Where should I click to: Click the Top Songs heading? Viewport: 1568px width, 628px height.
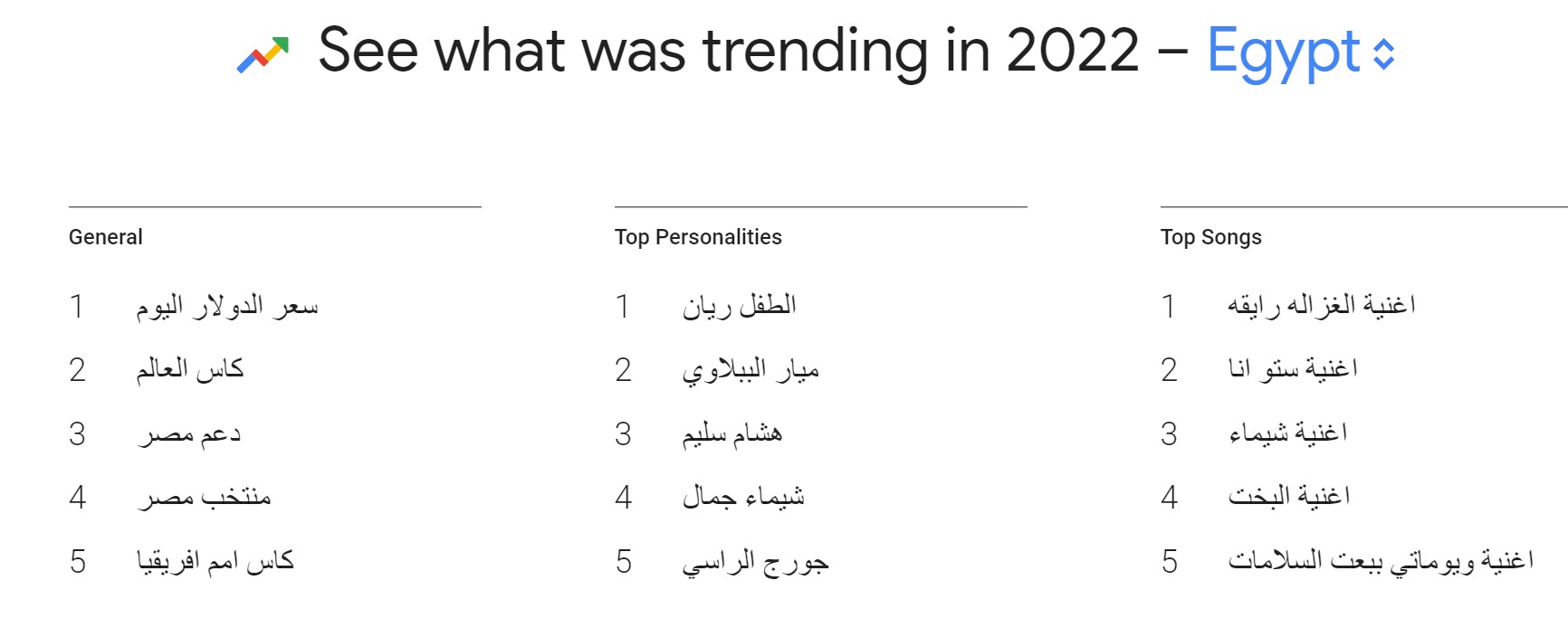1210,237
